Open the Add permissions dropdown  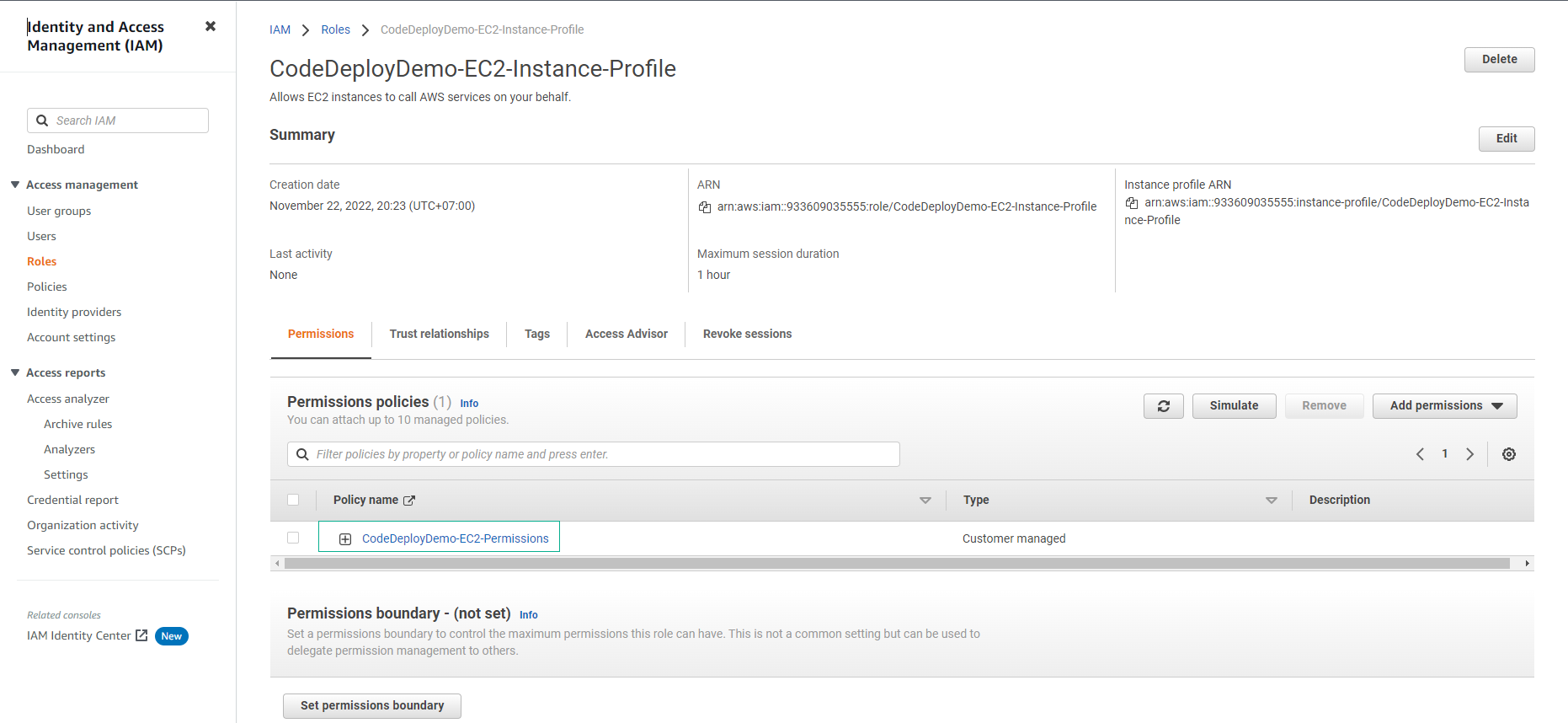(1444, 406)
